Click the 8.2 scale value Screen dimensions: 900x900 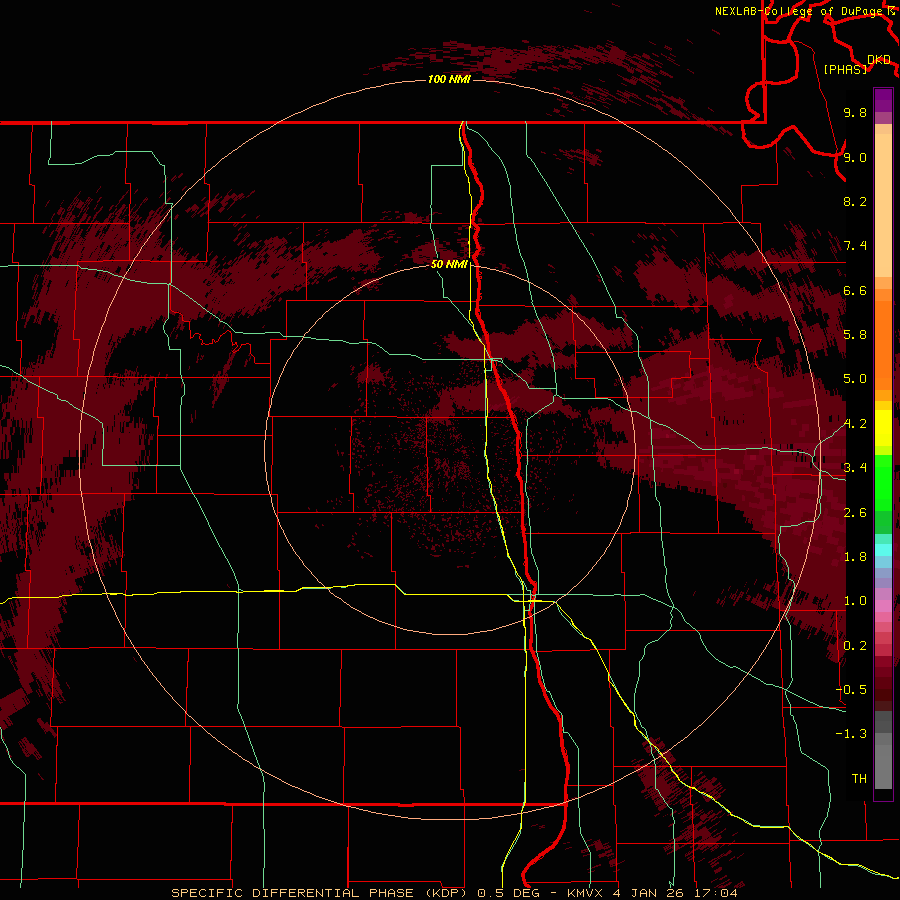click(855, 201)
